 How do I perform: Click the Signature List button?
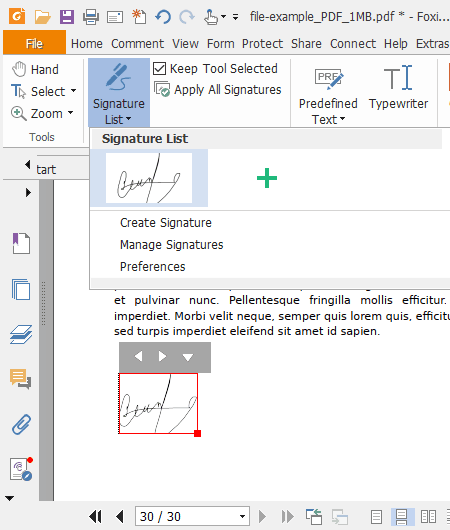[119, 92]
